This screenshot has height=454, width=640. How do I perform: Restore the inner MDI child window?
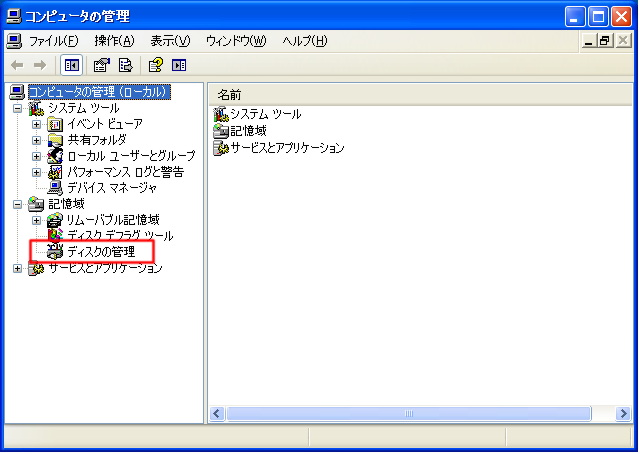point(605,41)
